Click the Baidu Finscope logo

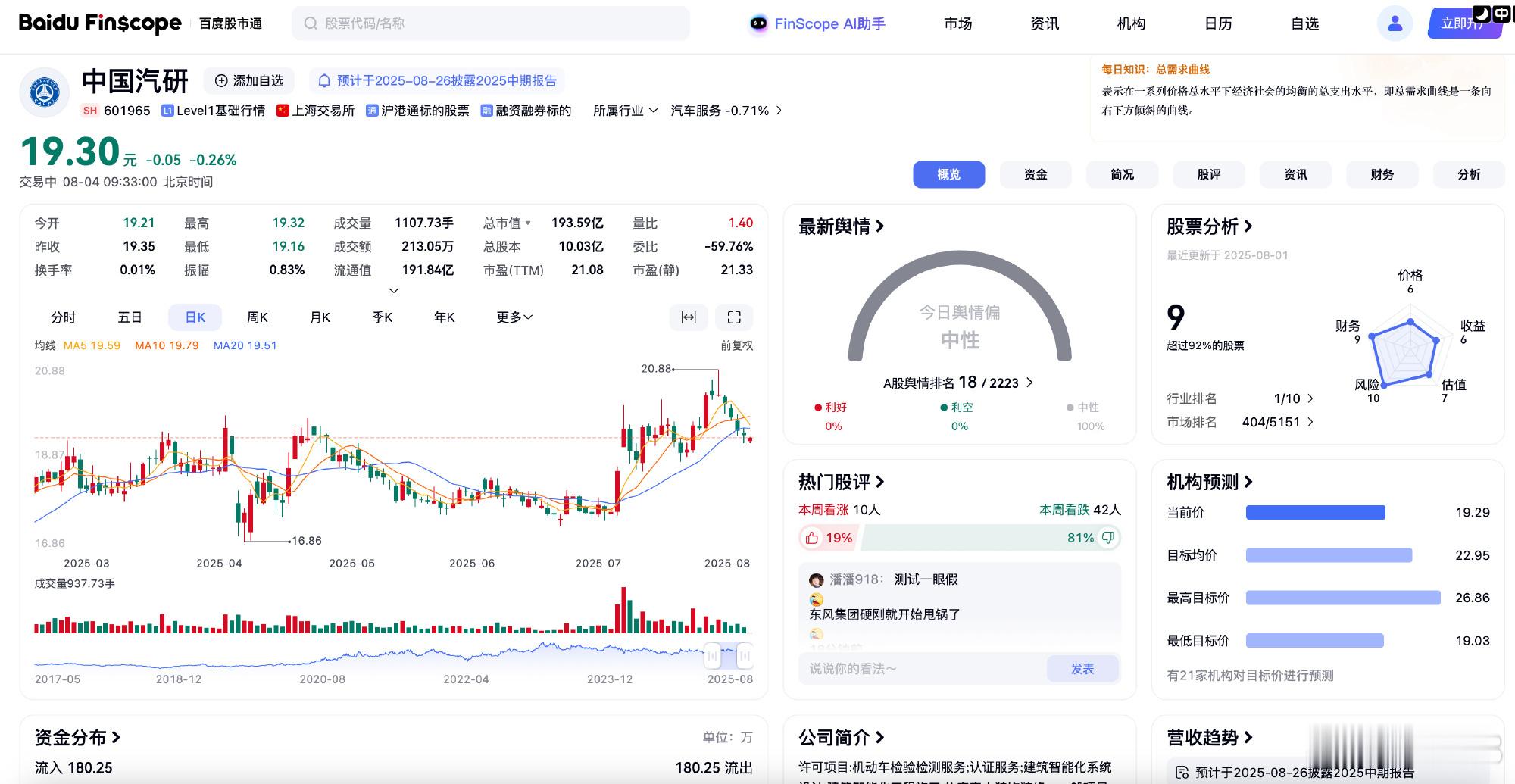pyautogui.click(x=100, y=23)
